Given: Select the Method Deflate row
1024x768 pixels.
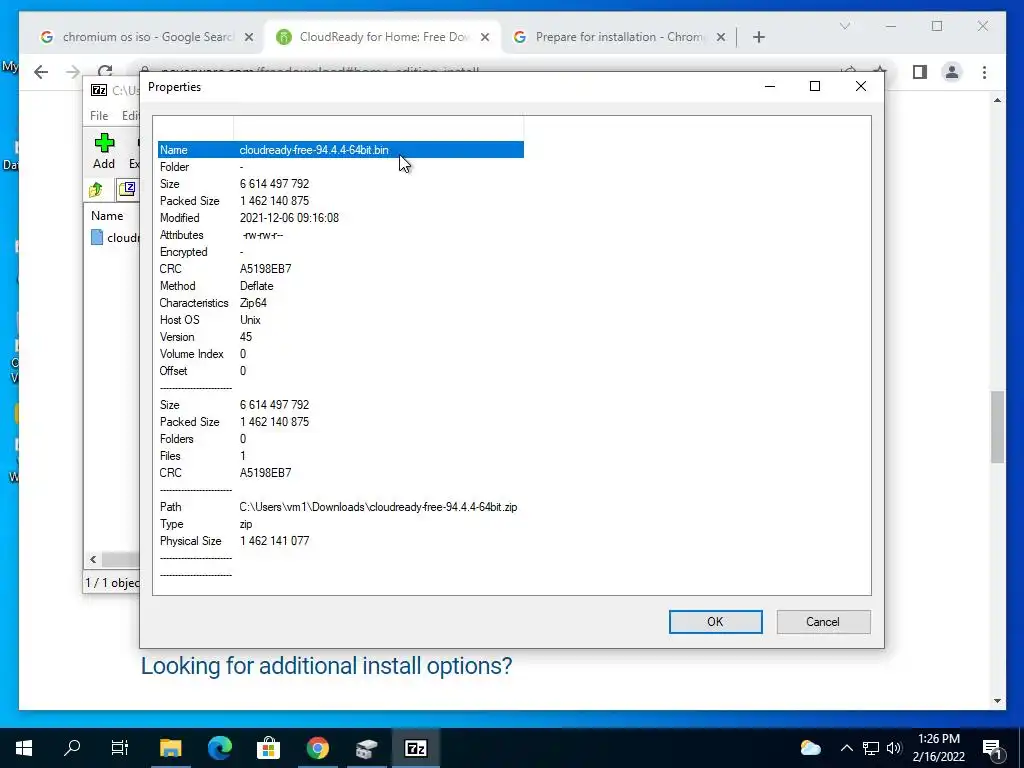Looking at the screenshot, I should tap(340, 285).
